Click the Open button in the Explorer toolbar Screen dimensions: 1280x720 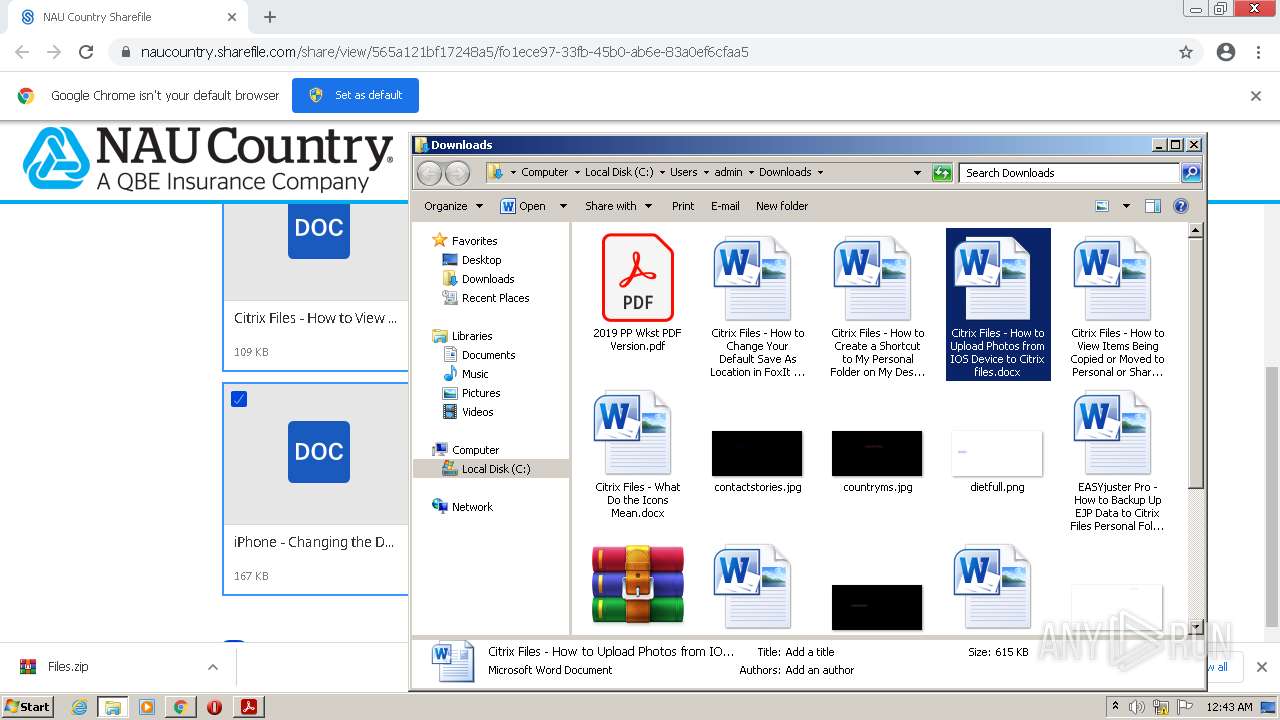pos(523,206)
